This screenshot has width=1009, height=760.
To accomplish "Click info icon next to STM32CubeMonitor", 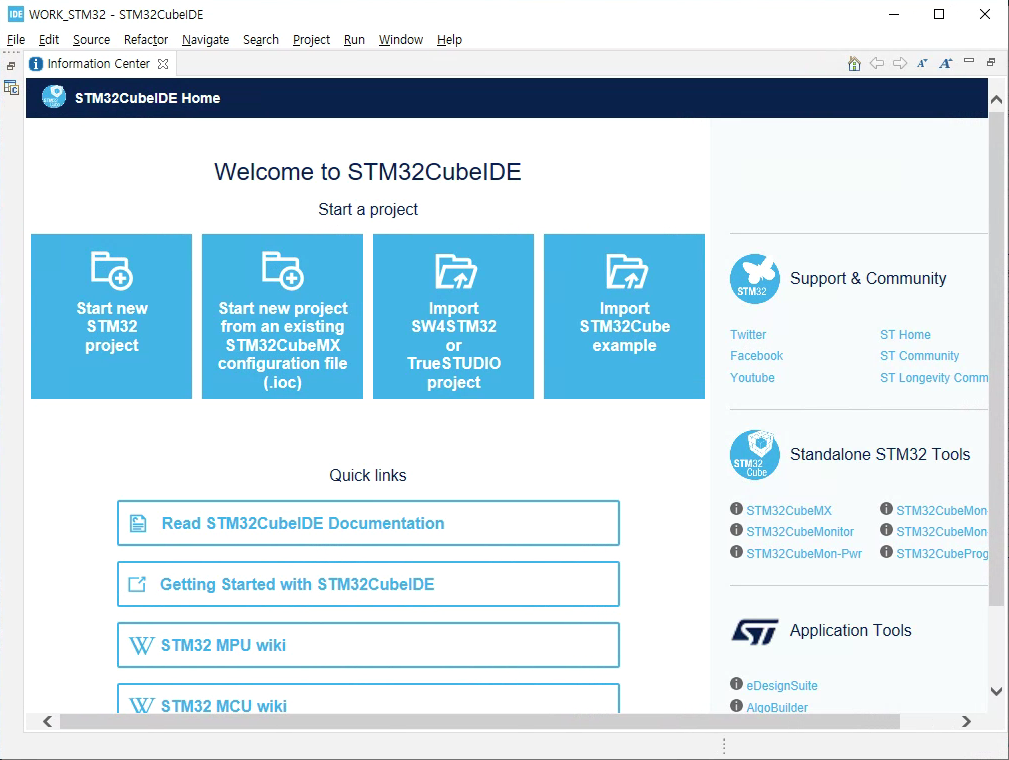I will click(736, 530).
